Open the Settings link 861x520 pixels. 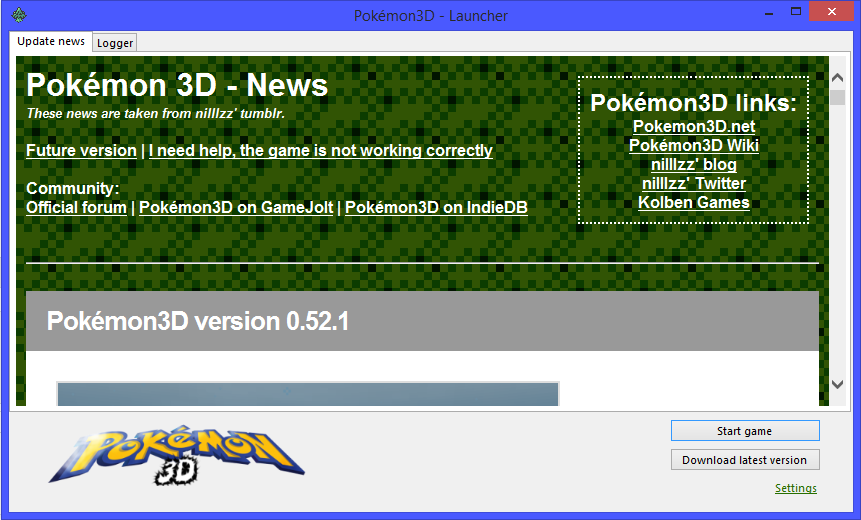(795, 488)
